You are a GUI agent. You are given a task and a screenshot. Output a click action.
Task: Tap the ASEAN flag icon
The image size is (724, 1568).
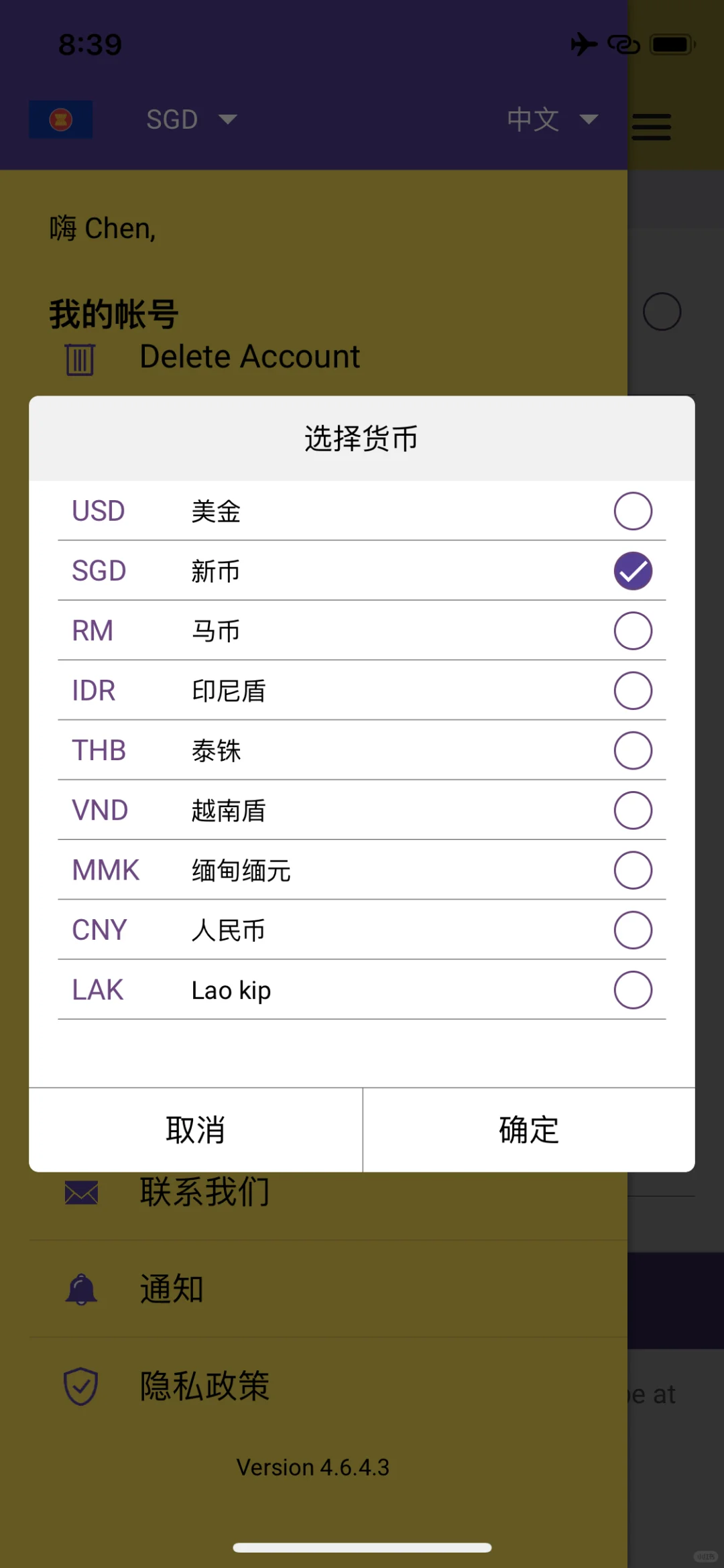61,119
